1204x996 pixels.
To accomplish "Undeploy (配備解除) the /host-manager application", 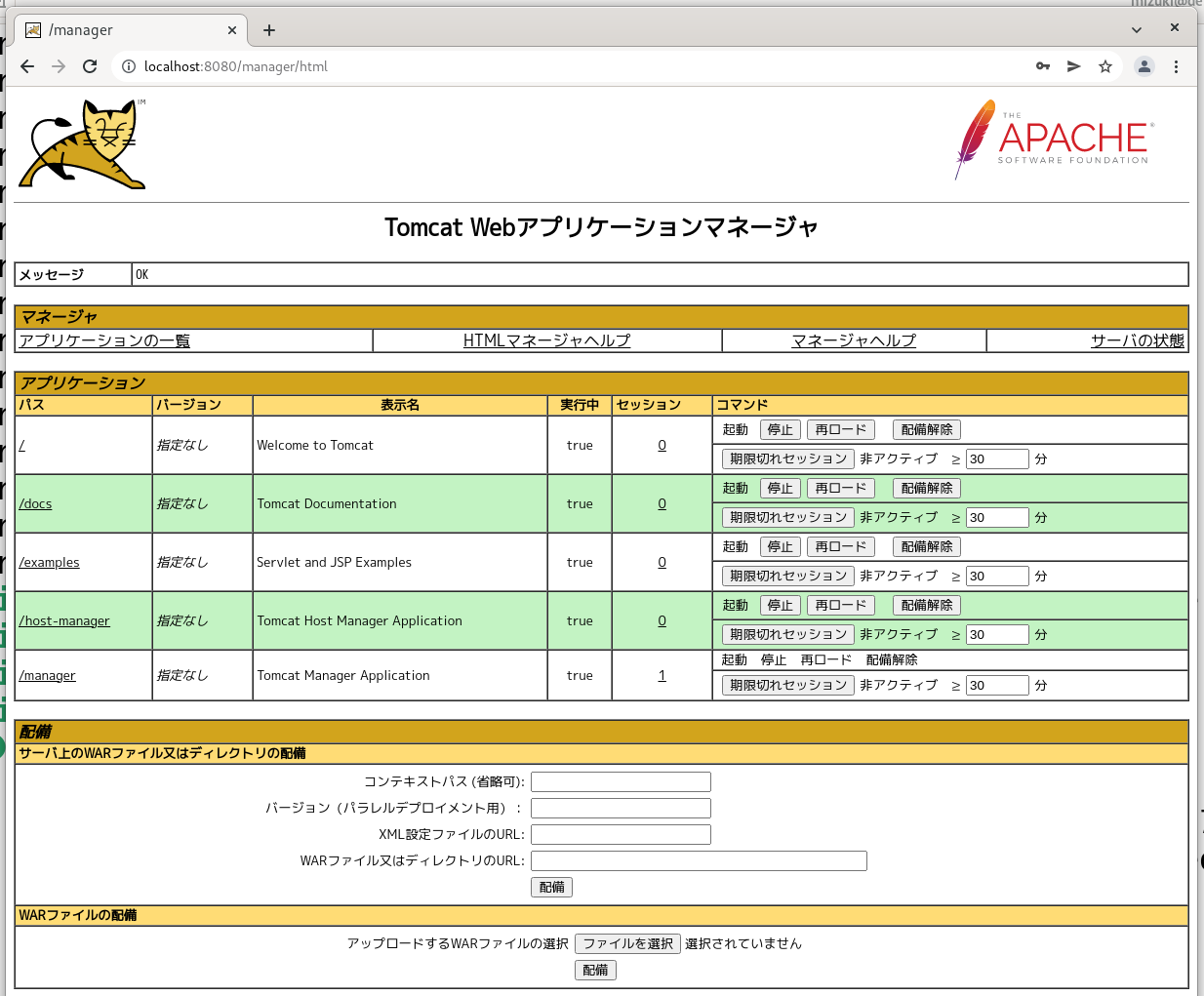I will (x=927, y=606).
